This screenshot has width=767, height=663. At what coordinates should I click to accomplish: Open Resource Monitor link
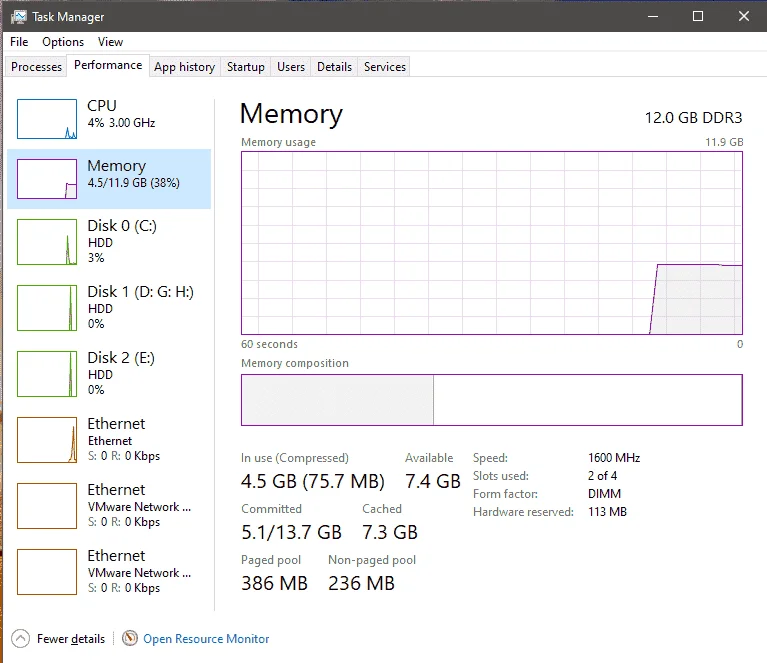point(206,639)
